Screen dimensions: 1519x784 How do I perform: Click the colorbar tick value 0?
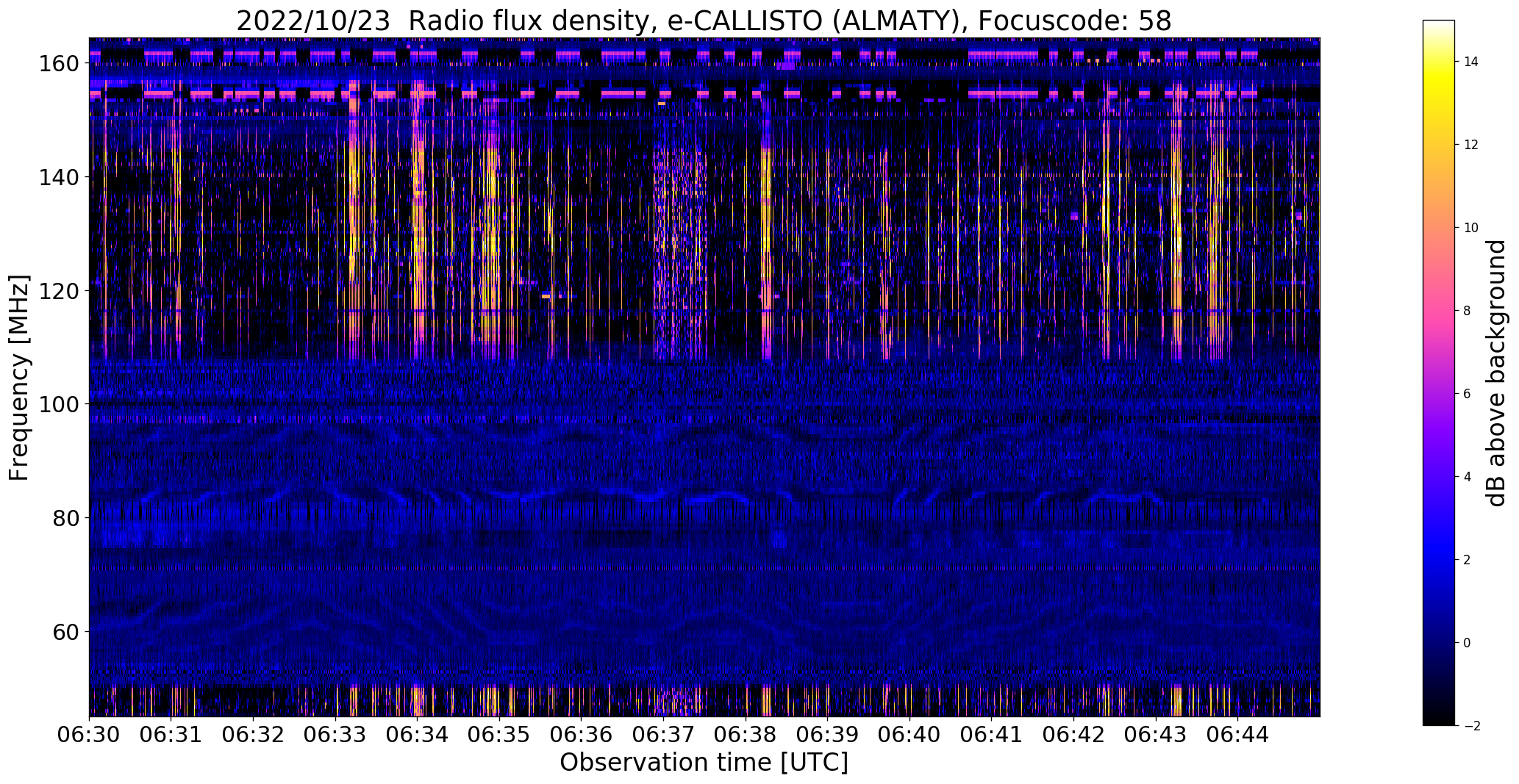tap(1467, 643)
